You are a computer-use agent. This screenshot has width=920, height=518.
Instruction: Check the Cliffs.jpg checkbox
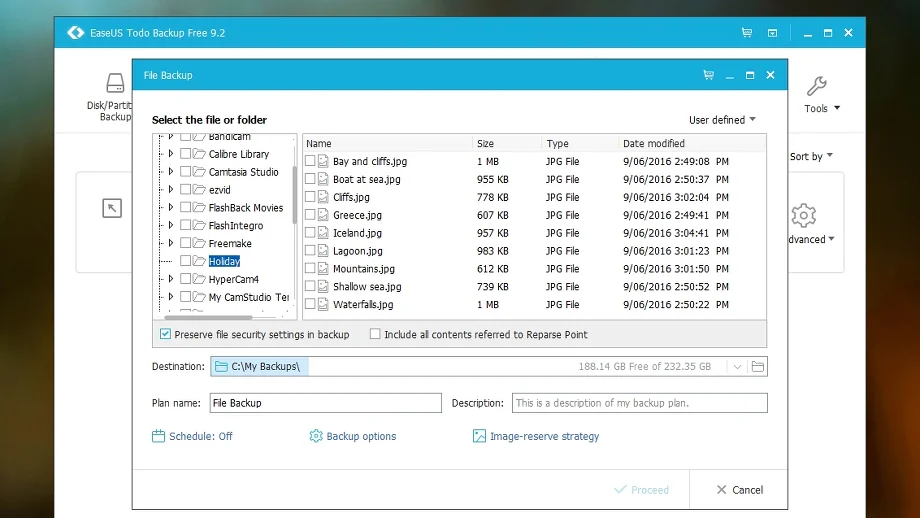coord(310,197)
